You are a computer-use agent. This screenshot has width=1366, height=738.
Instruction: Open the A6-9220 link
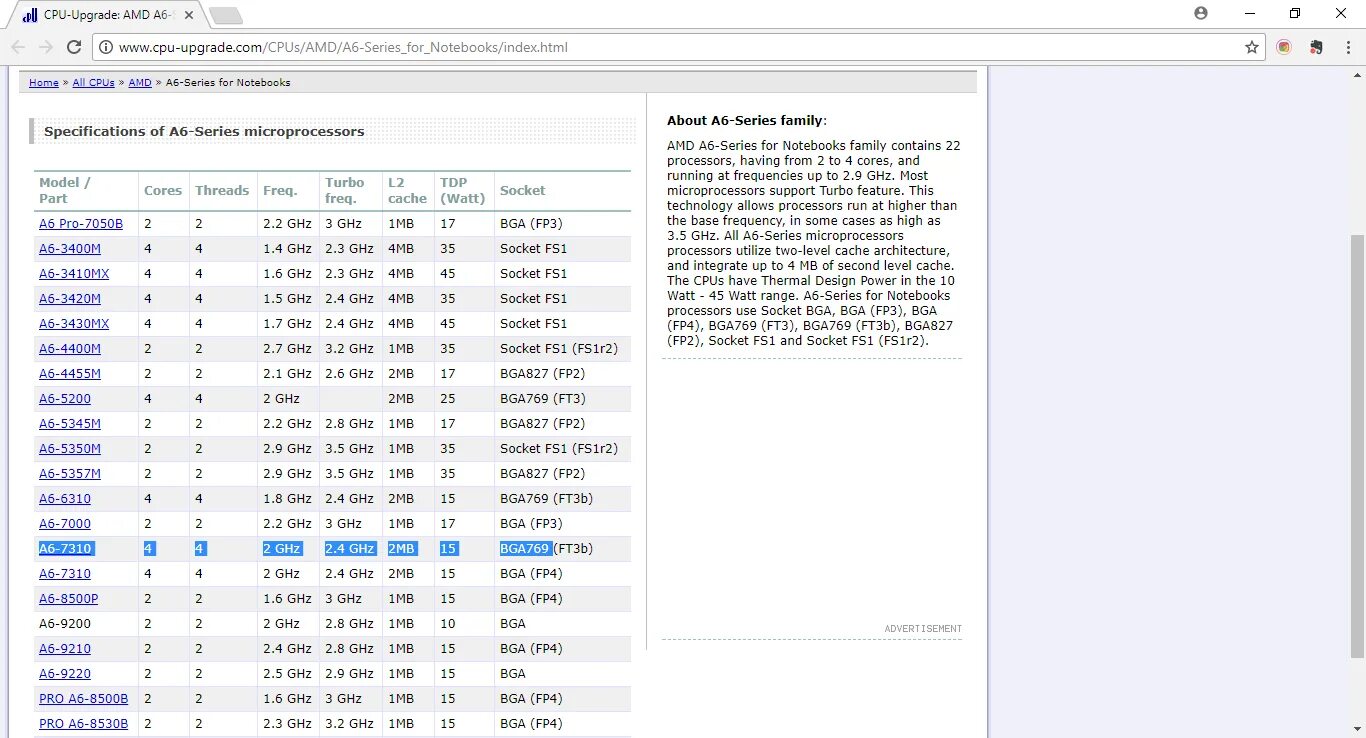coord(65,673)
